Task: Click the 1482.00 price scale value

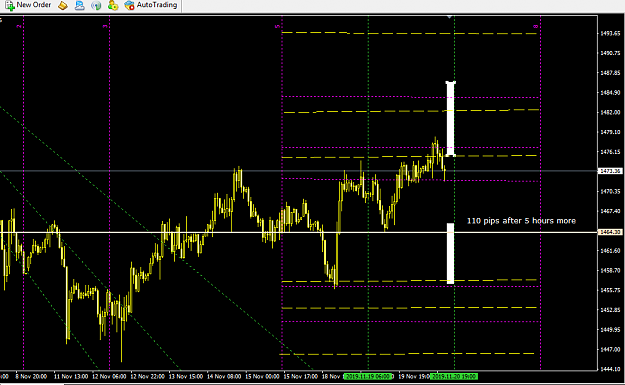Action: pos(611,112)
